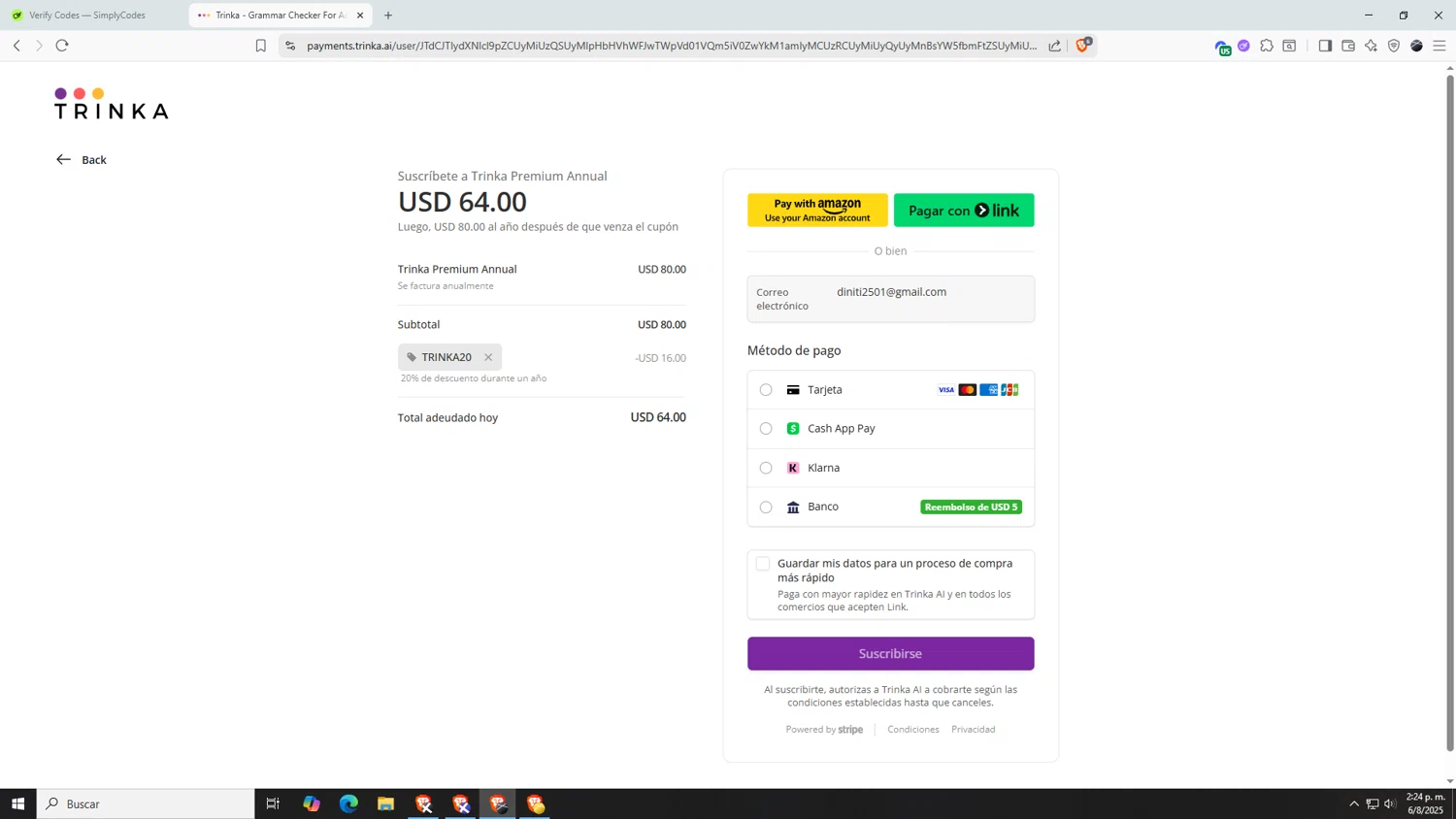Select the Klarna radio button
Screen dimensions: 1456x819
tap(766, 468)
